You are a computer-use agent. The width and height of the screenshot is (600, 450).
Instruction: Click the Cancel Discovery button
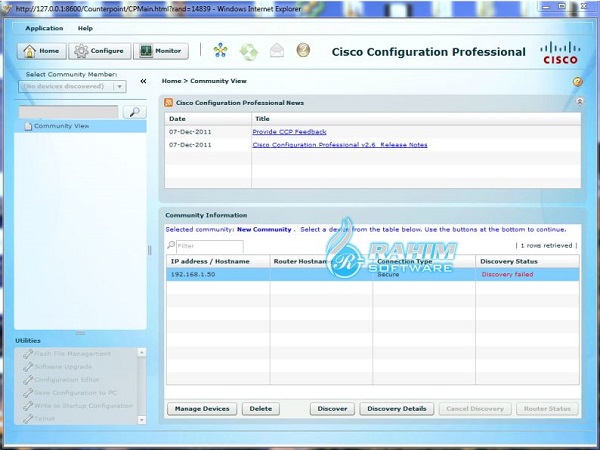pyautogui.click(x=475, y=409)
